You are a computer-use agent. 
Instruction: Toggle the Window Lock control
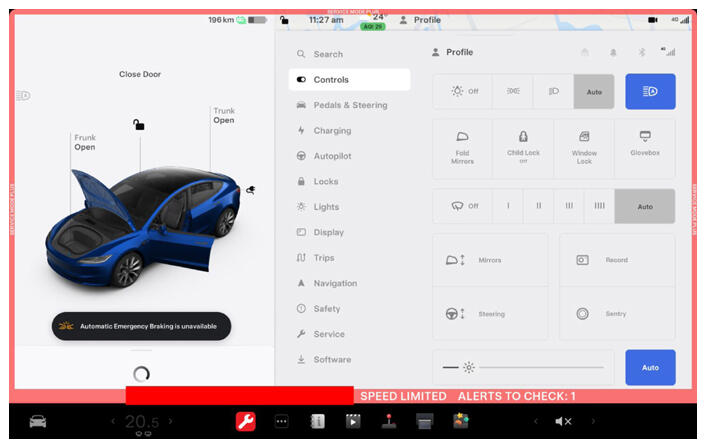(584, 149)
